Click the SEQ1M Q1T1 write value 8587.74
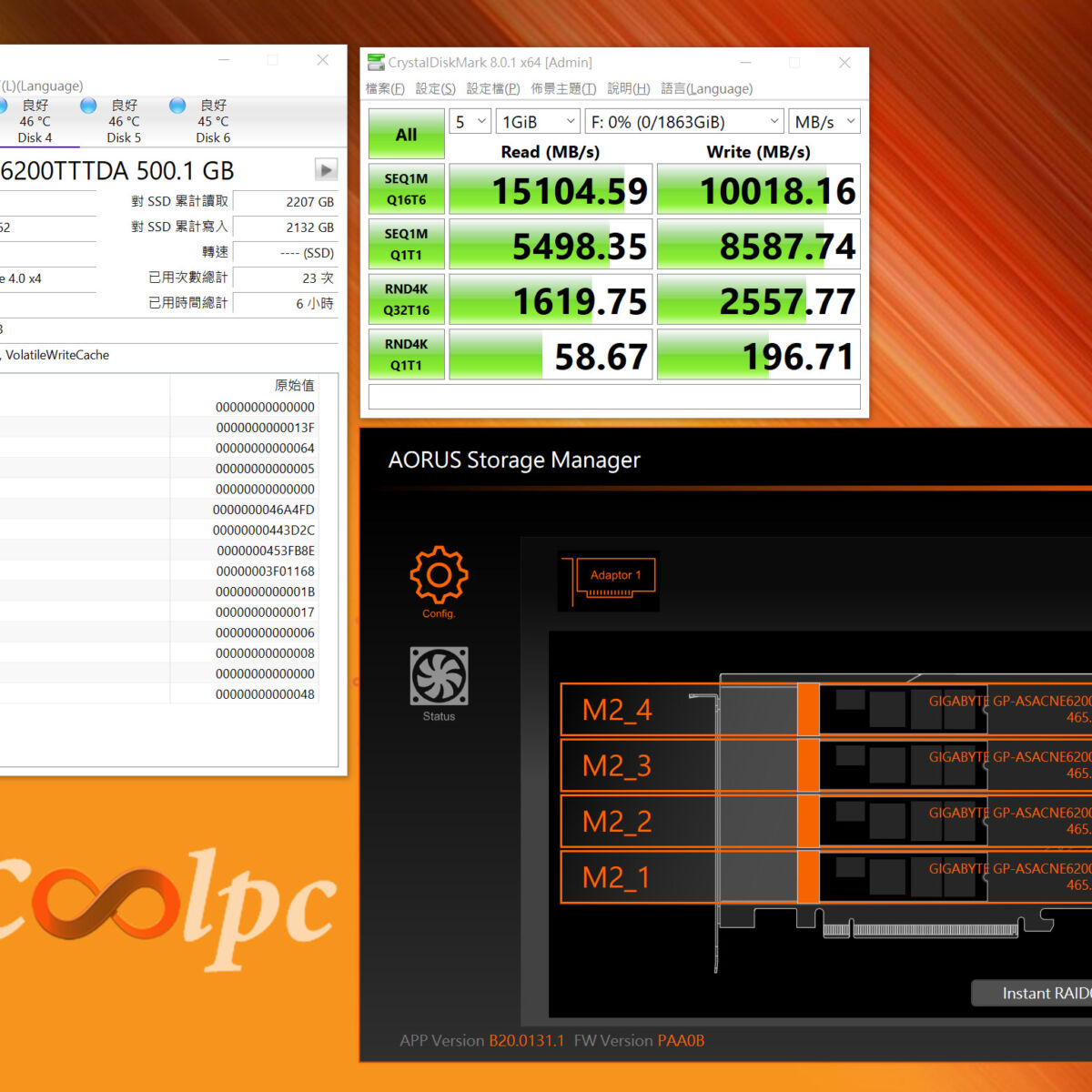Image resolution: width=1092 pixels, height=1092 pixels. pyautogui.click(x=758, y=244)
